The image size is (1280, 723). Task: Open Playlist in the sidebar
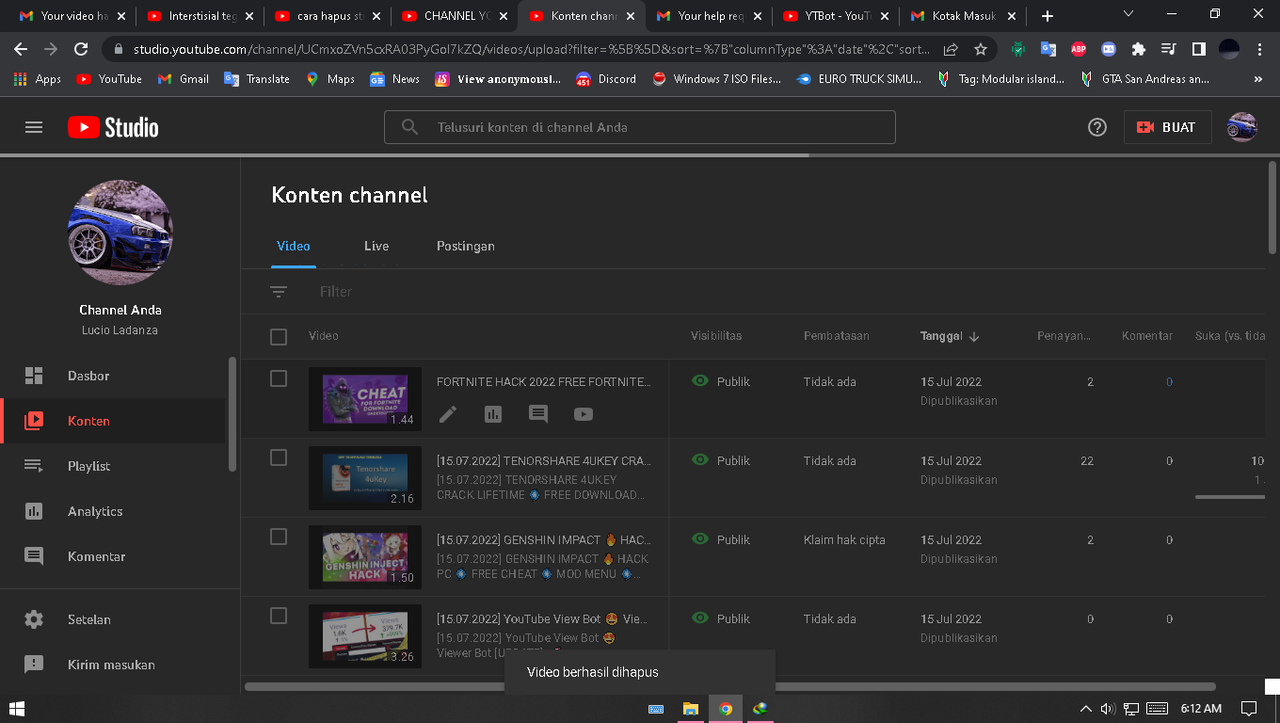click(x=112, y=466)
